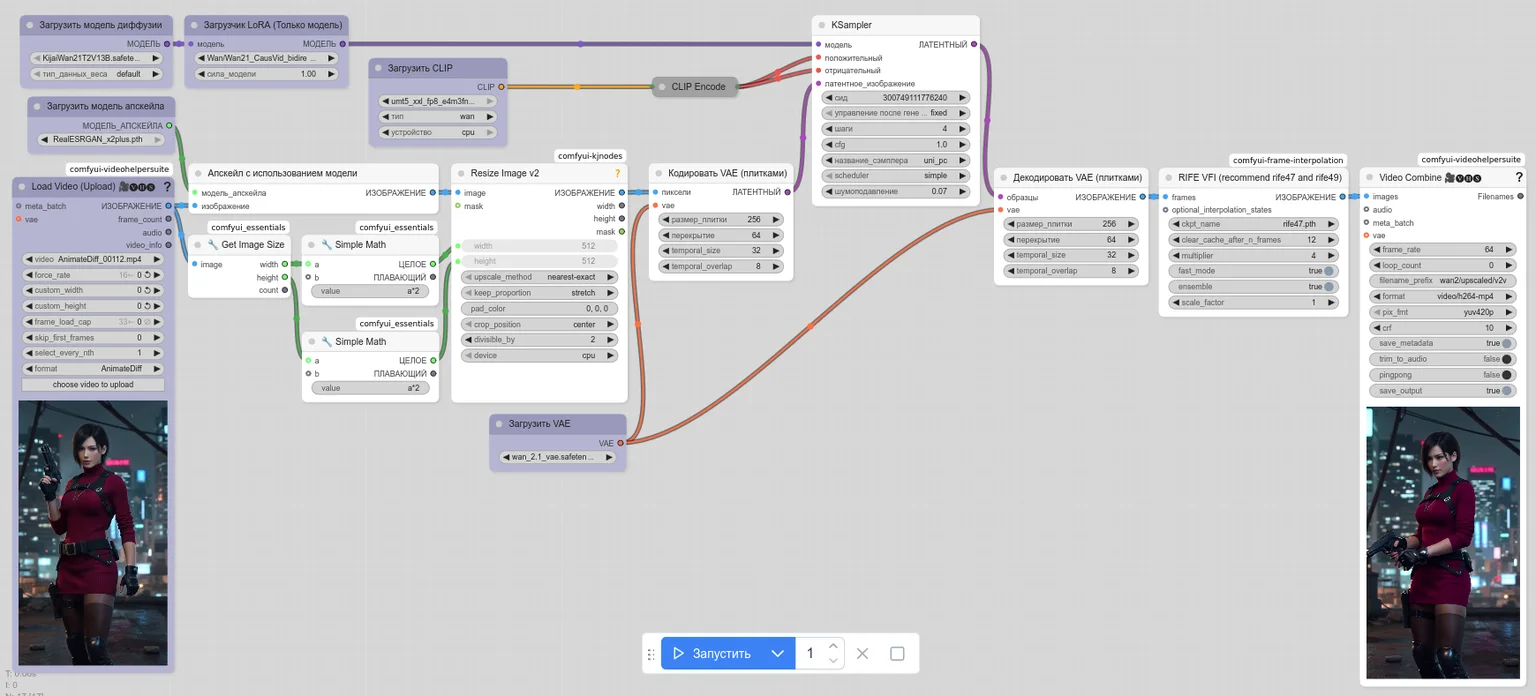
Task: Click the comfyui-kjnodes badge label
Action: pos(590,156)
